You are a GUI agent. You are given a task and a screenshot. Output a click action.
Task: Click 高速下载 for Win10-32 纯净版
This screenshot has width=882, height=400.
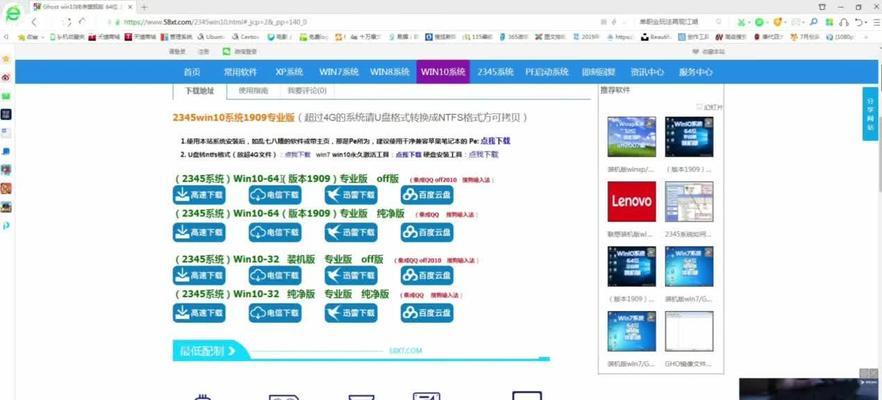click(199, 313)
